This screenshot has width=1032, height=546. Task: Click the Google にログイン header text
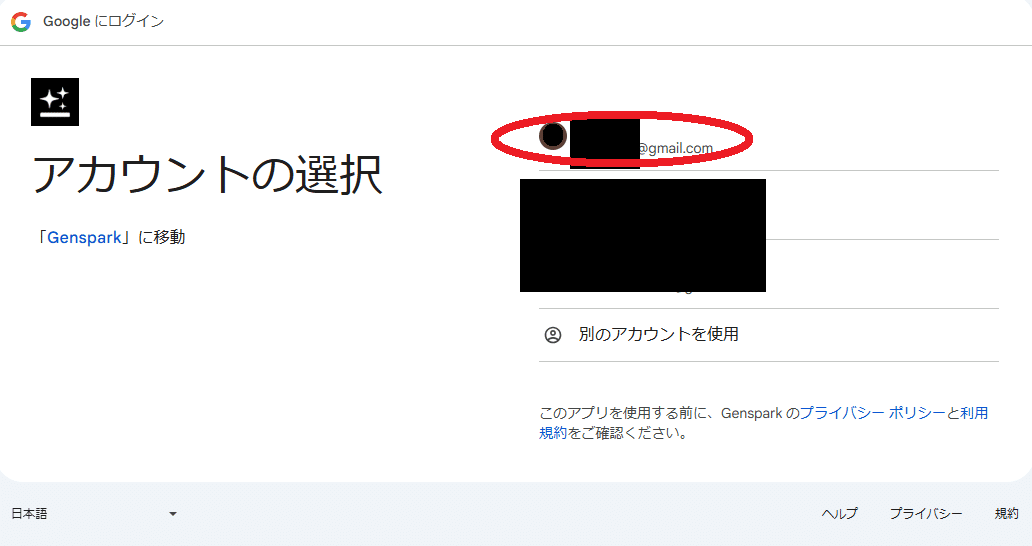tap(103, 22)
